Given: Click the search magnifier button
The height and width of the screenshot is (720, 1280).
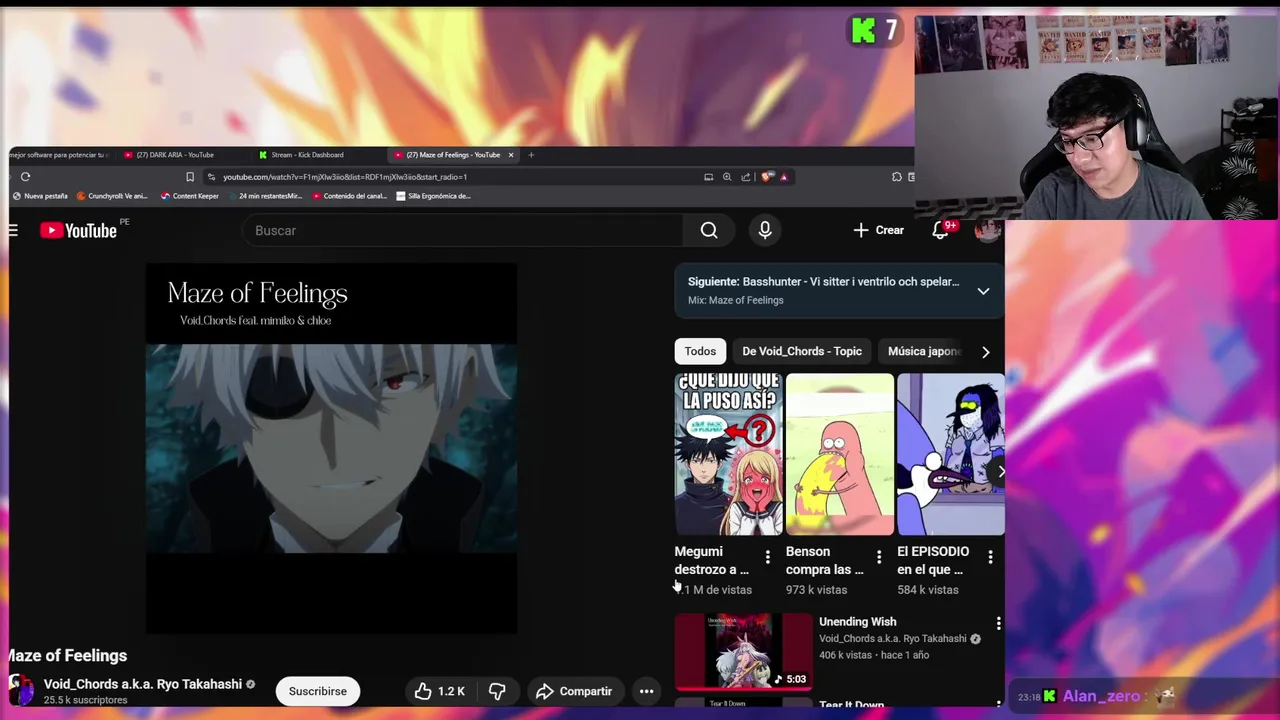Looking at the screenshot, I should click(x=709, y=230).
